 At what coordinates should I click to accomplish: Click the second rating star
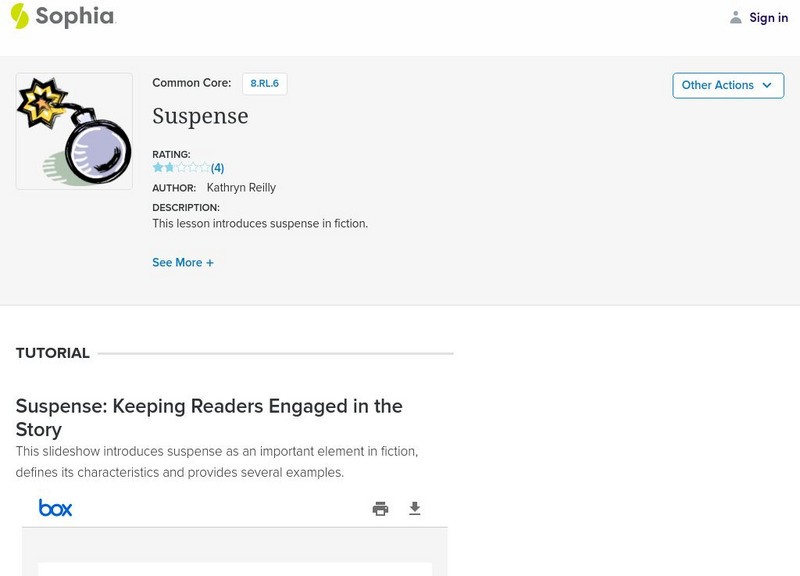click(169, 168)
